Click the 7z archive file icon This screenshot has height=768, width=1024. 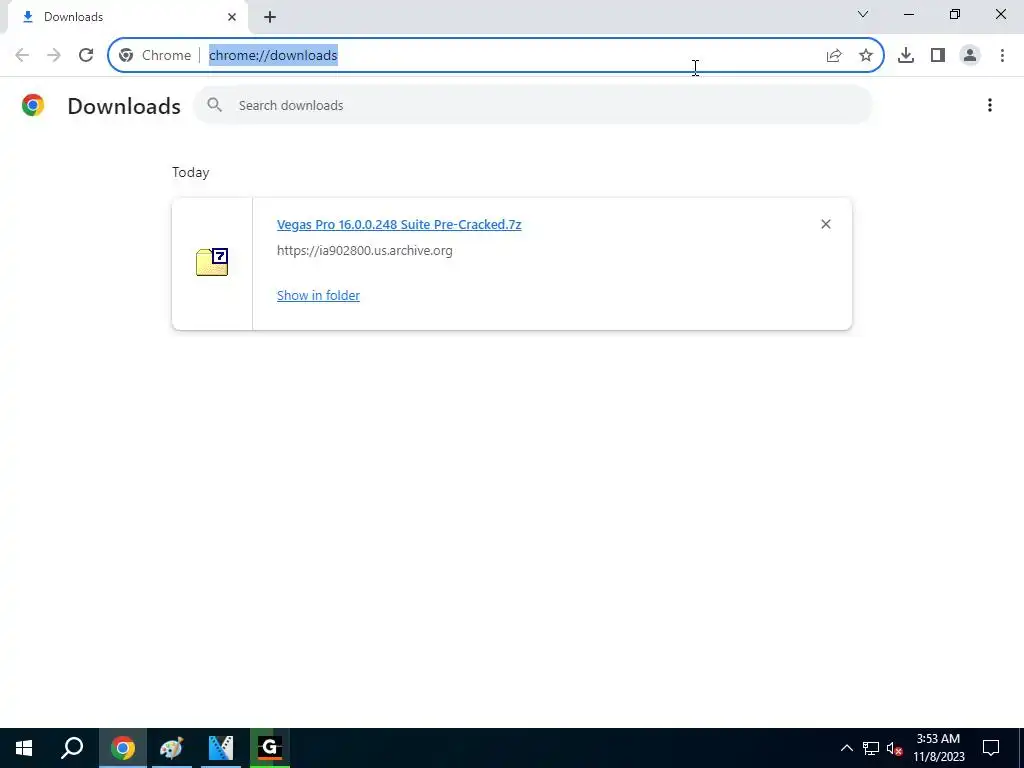212,262
